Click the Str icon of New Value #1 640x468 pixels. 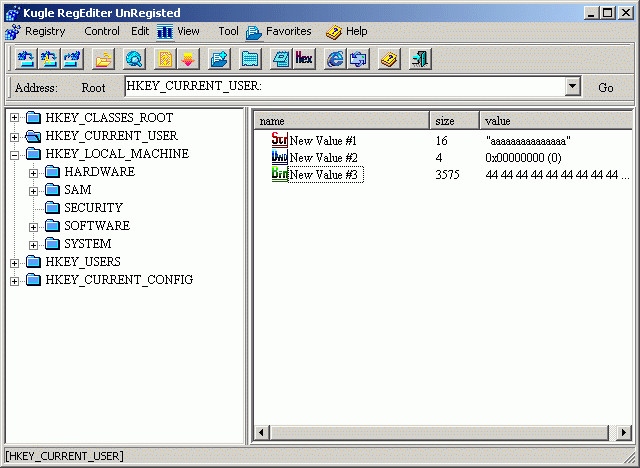pos(280,140)
